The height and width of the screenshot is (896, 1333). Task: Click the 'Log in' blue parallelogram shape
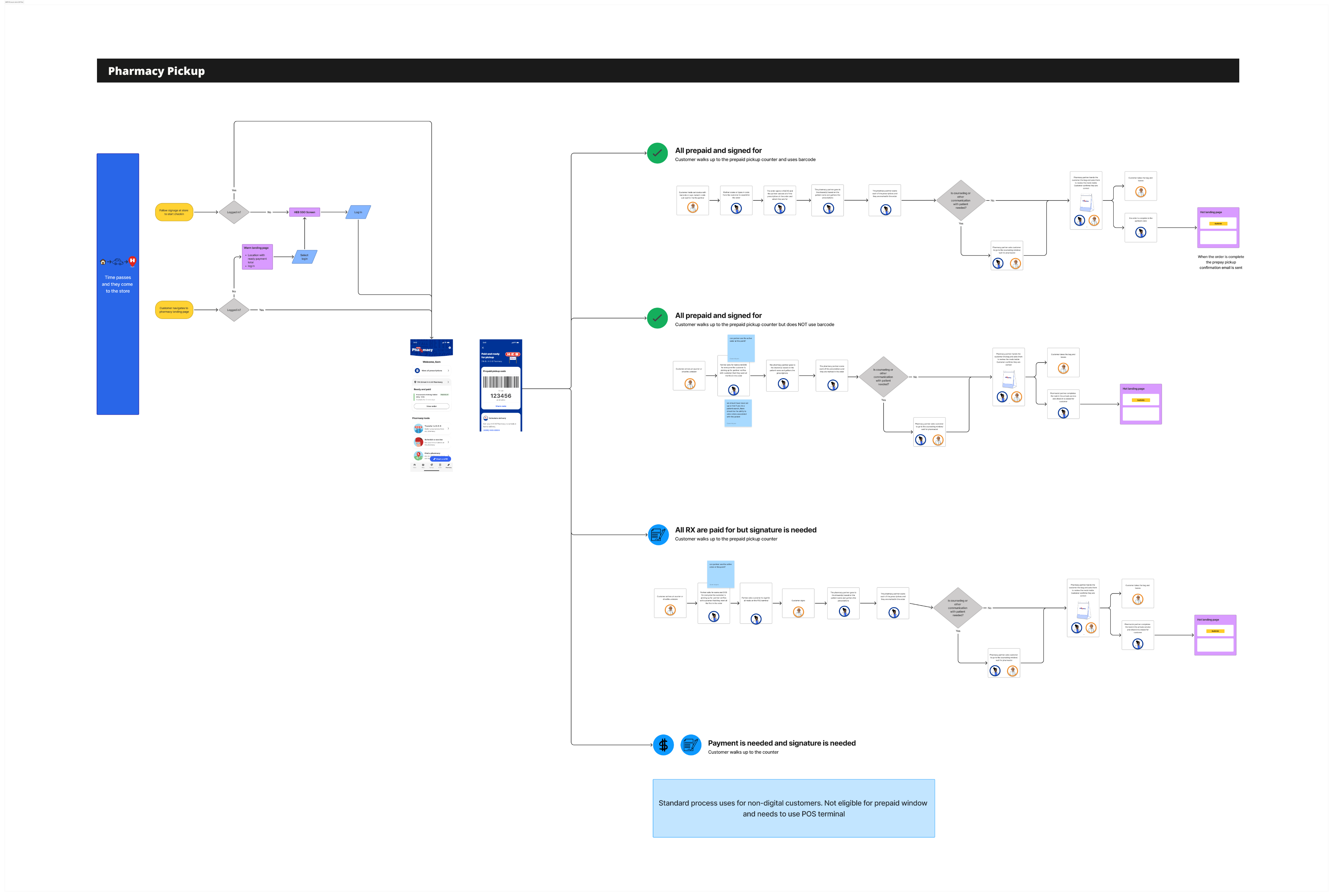point(358,212)
